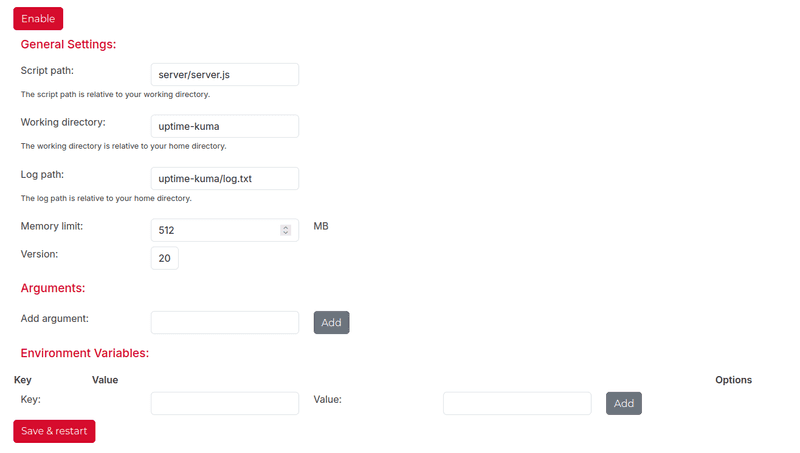This screenshot has width=800, height=453.
Task: Click the Working directory label
Action: [x=63, y=122]
